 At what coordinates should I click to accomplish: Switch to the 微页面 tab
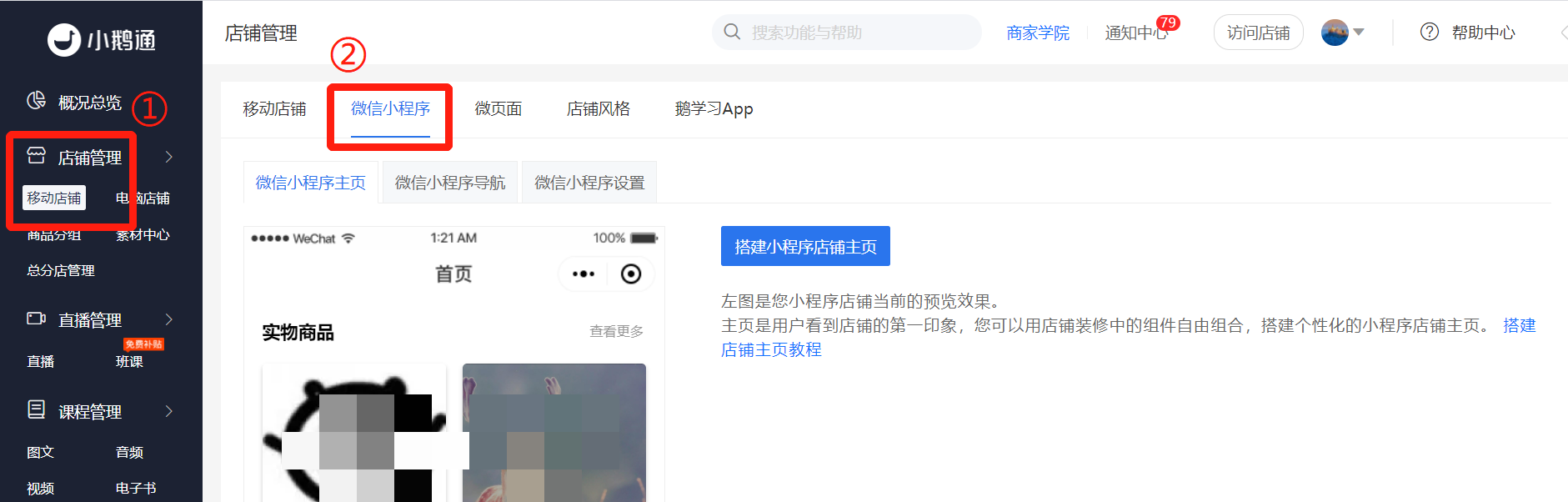[x=498, y=109]
